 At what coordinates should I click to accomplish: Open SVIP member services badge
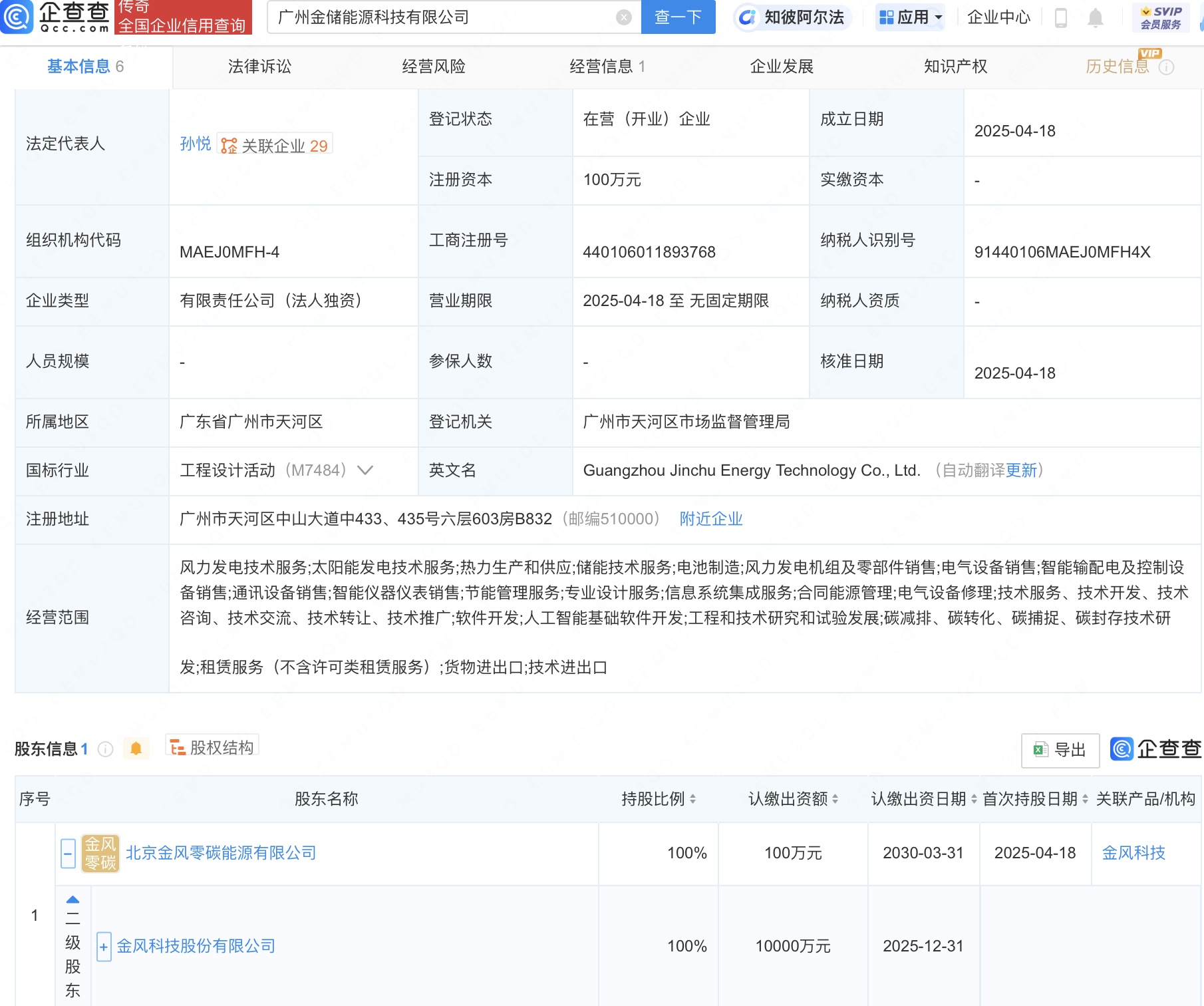tap(1161, 17)
